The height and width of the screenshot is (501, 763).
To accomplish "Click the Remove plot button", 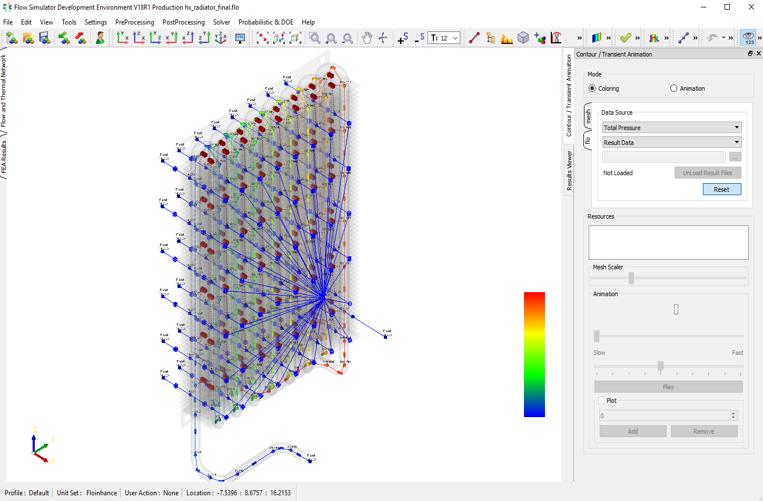I will [704, 431].
